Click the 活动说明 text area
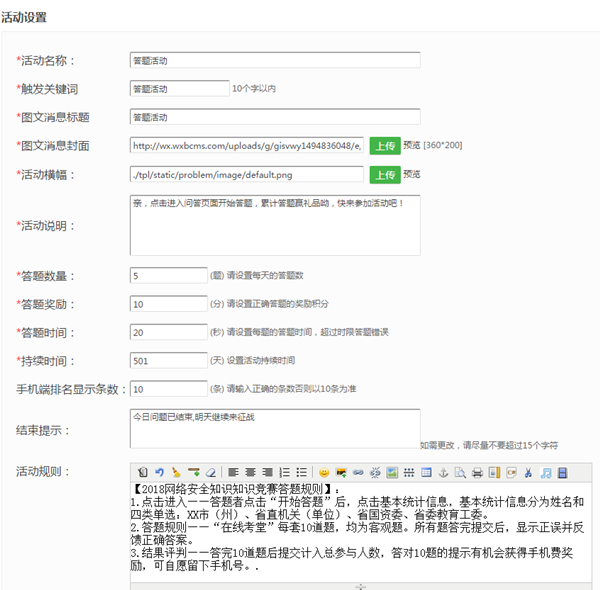The image size is (600, 590). (275, 225)
